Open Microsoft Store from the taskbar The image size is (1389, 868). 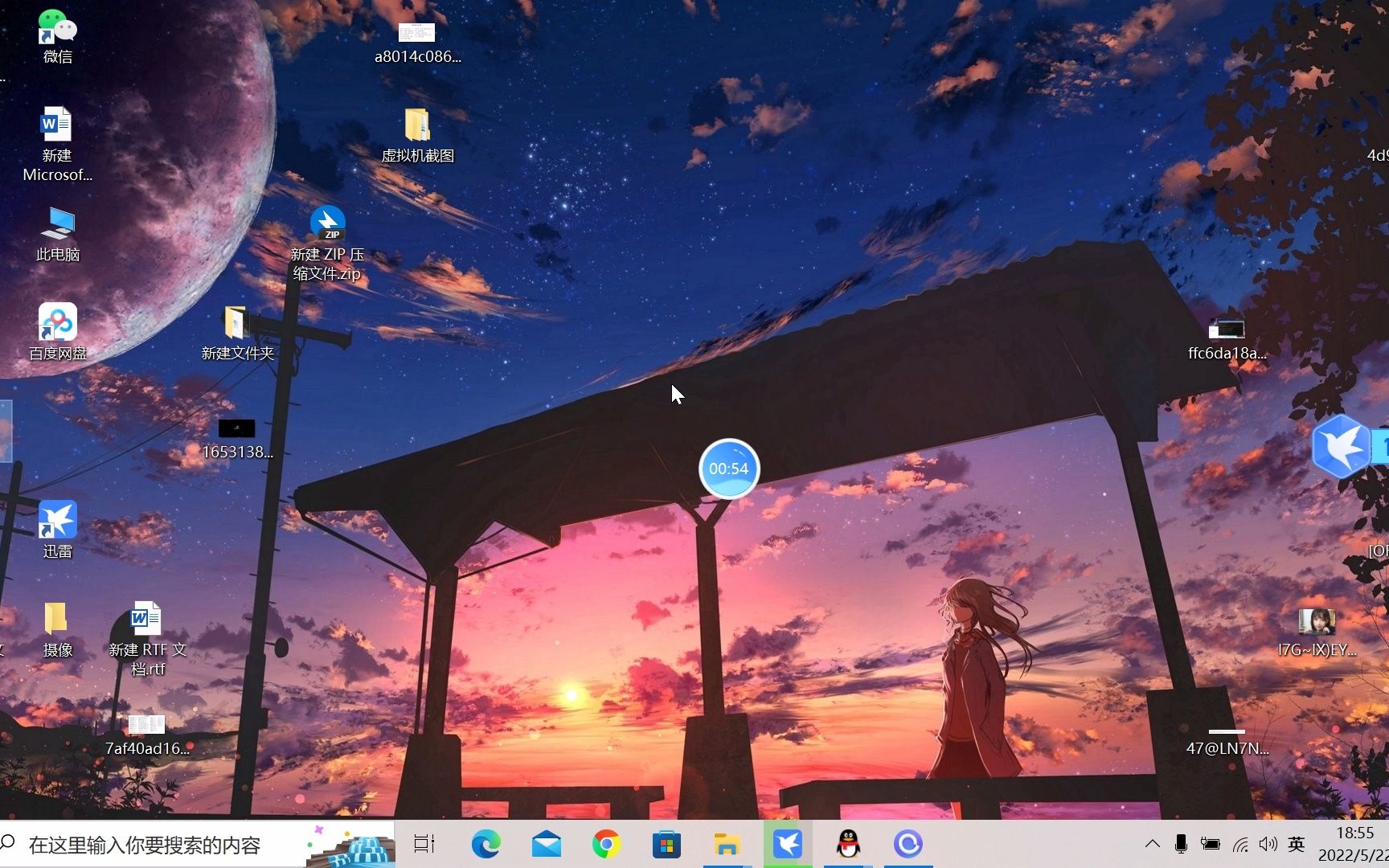point(666,844)
